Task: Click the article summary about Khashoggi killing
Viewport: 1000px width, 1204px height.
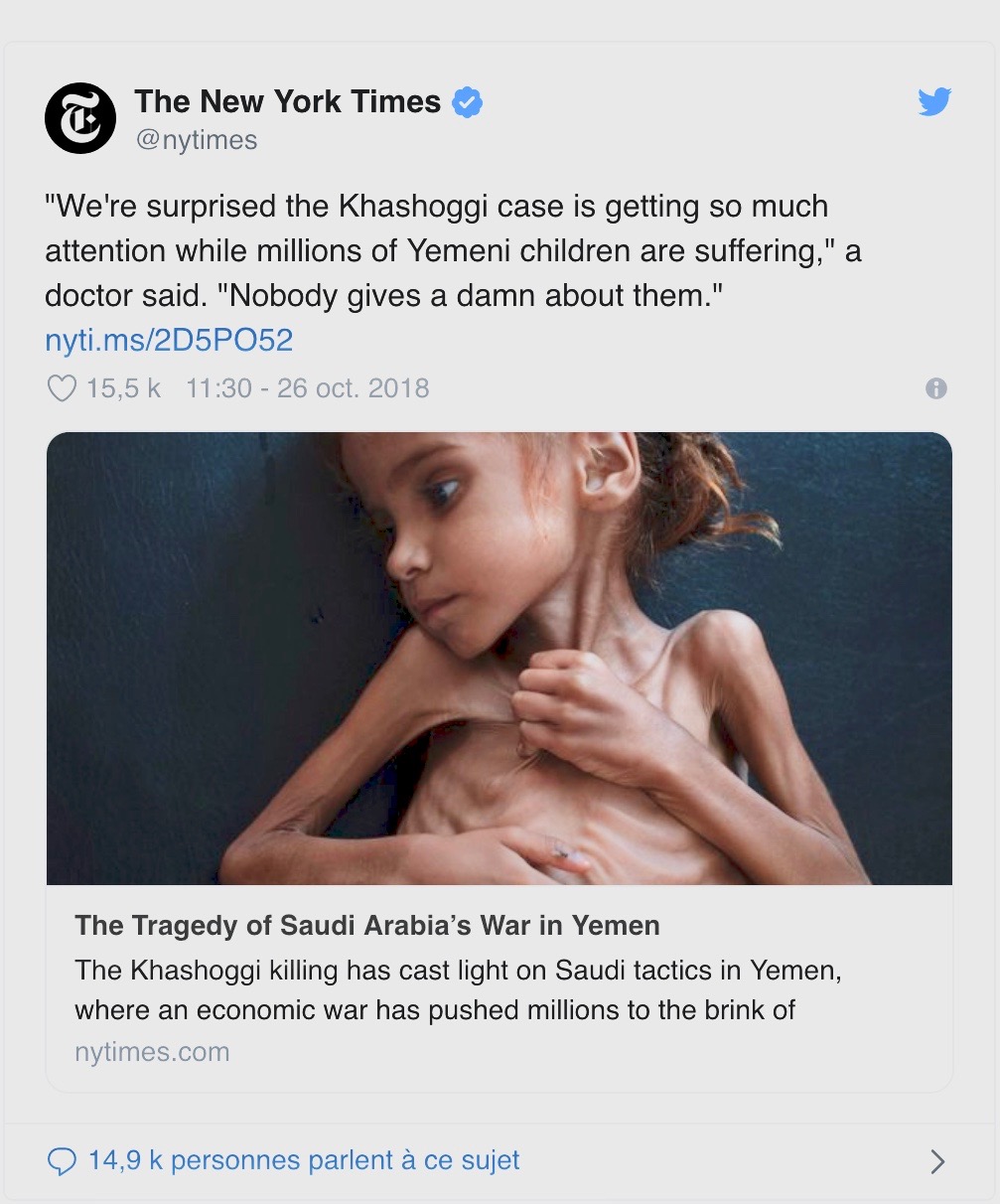Action: [458, 989]
